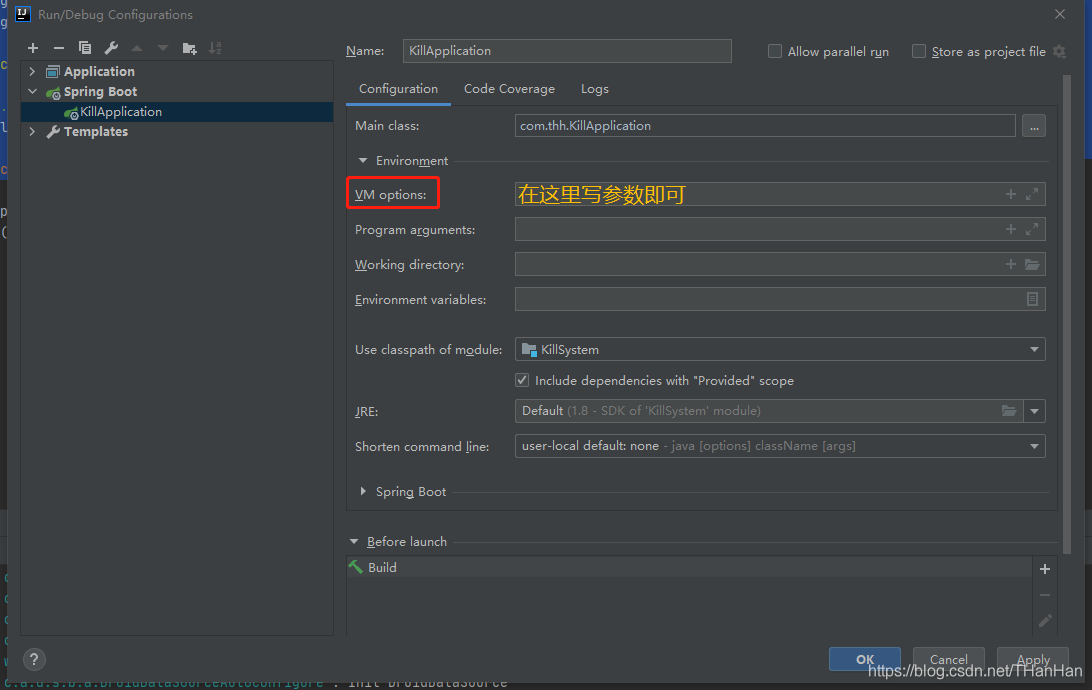
Task: Remove the selected configuration
Action: click(x=58, y=48)
